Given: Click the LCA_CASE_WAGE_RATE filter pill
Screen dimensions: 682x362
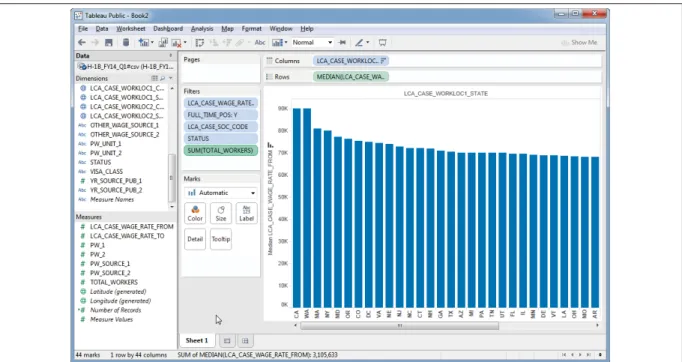Looking at the screenshot, I should coord(221,103).
